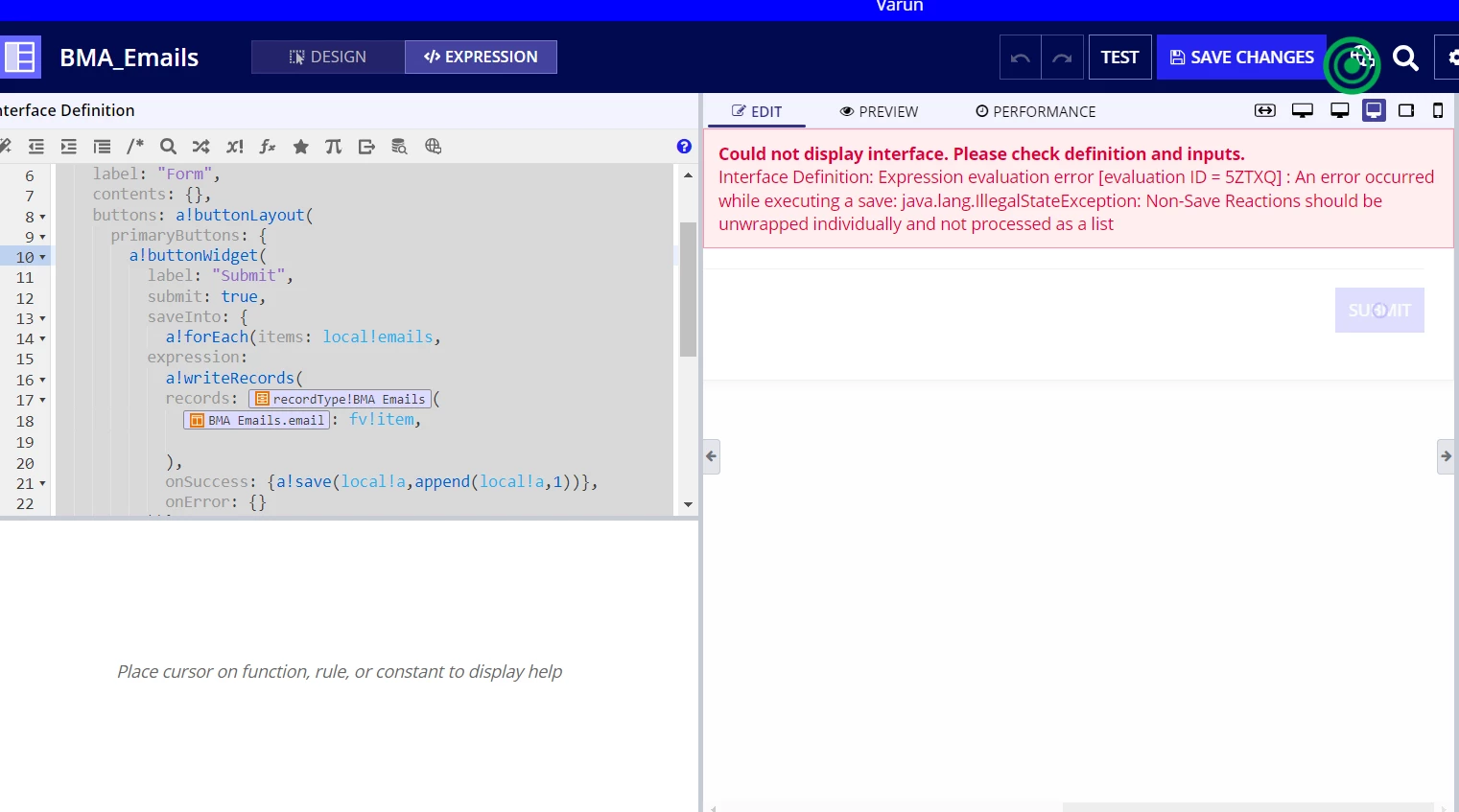Click the editor vertical scrollbar thumb
Screen dimensions: 1459x812
688,290
